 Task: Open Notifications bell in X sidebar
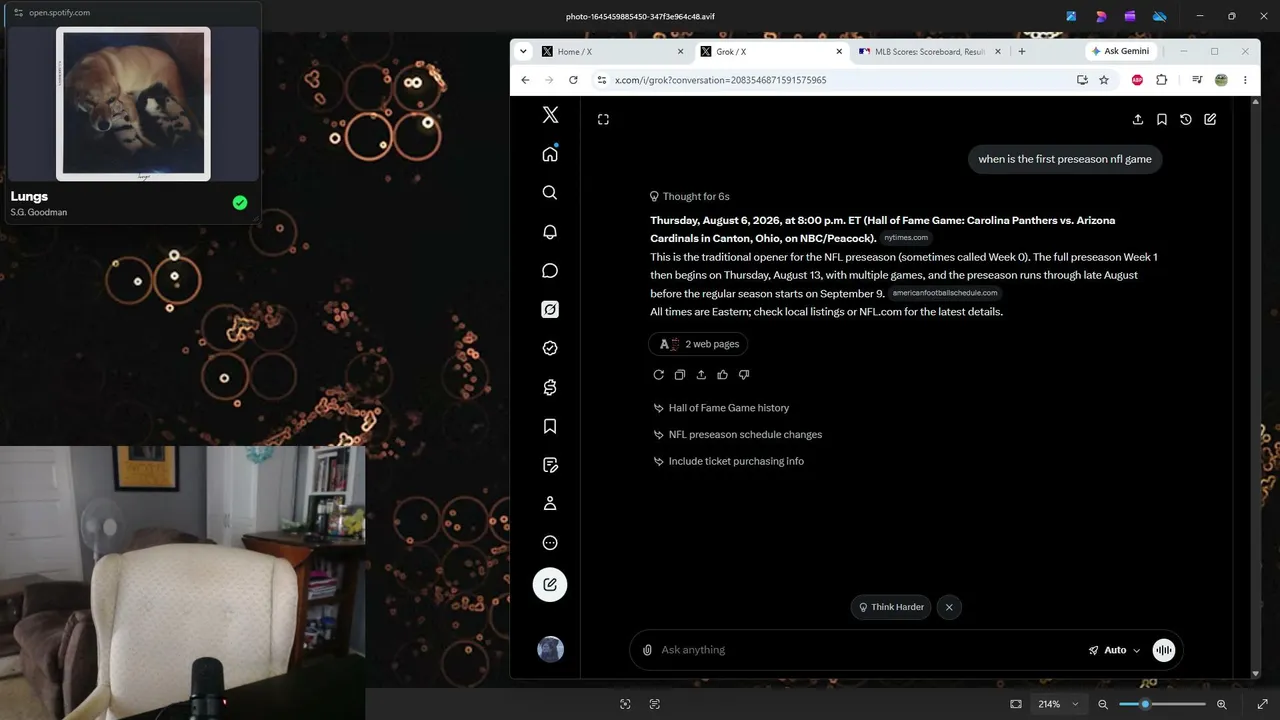pyautogui.click(x=550, y=232)
